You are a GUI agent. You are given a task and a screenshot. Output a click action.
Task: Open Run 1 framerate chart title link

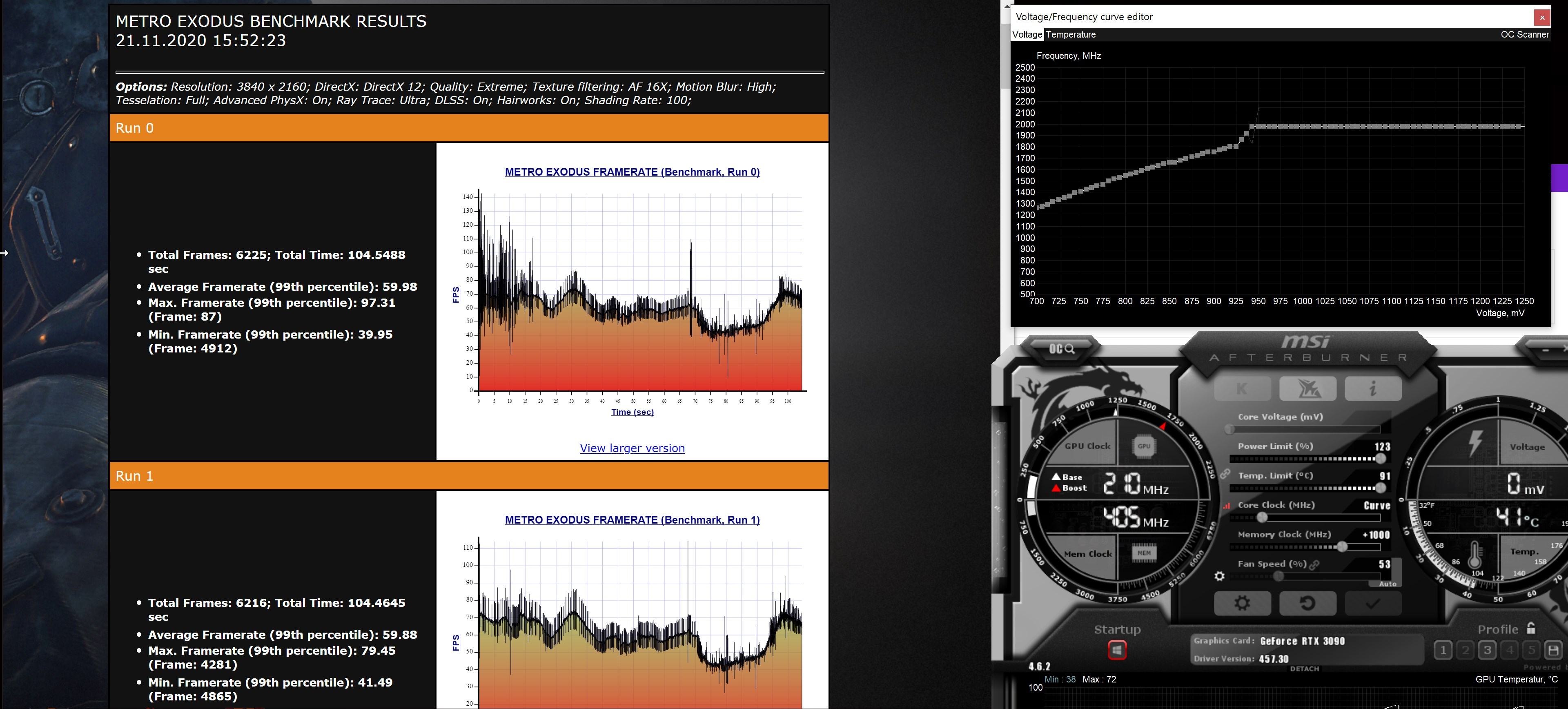[632, 520]
